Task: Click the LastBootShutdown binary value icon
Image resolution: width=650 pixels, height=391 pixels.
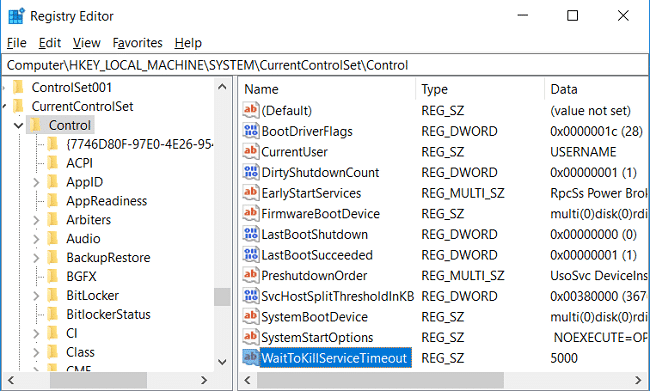Action: pos(251,234)
